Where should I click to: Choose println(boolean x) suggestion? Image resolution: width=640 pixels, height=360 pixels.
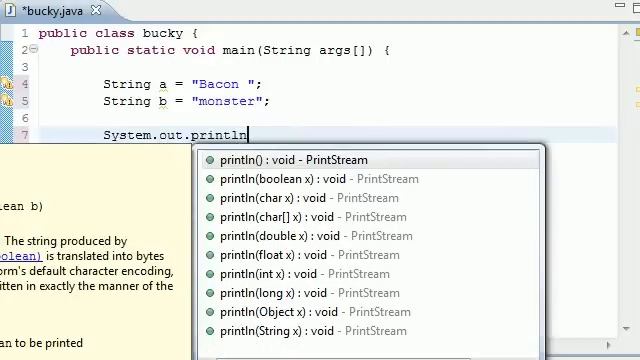coord(371,179)
